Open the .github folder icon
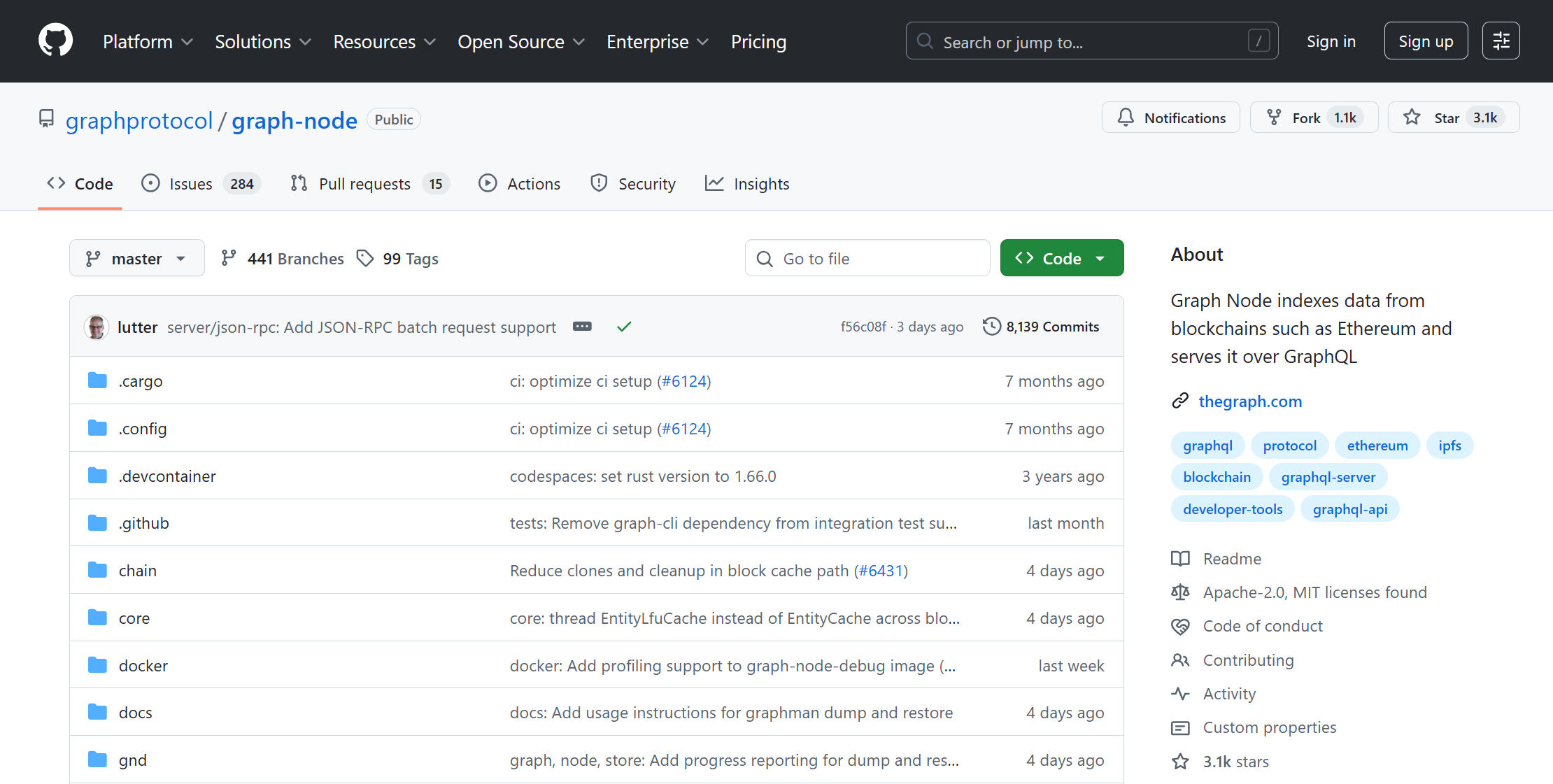The image size is (1553, 784). [97, 523]
